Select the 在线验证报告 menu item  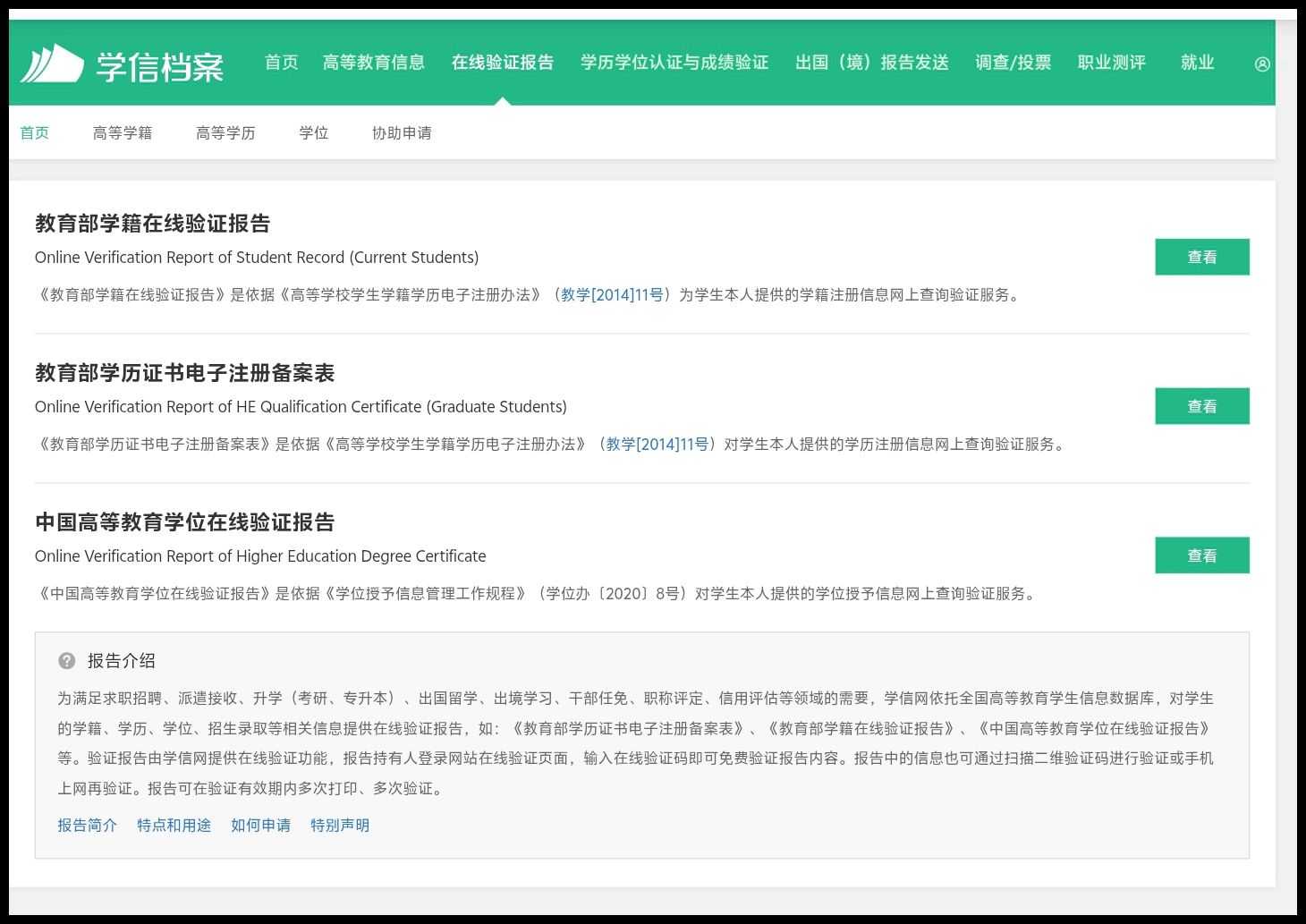click(503, 63)
